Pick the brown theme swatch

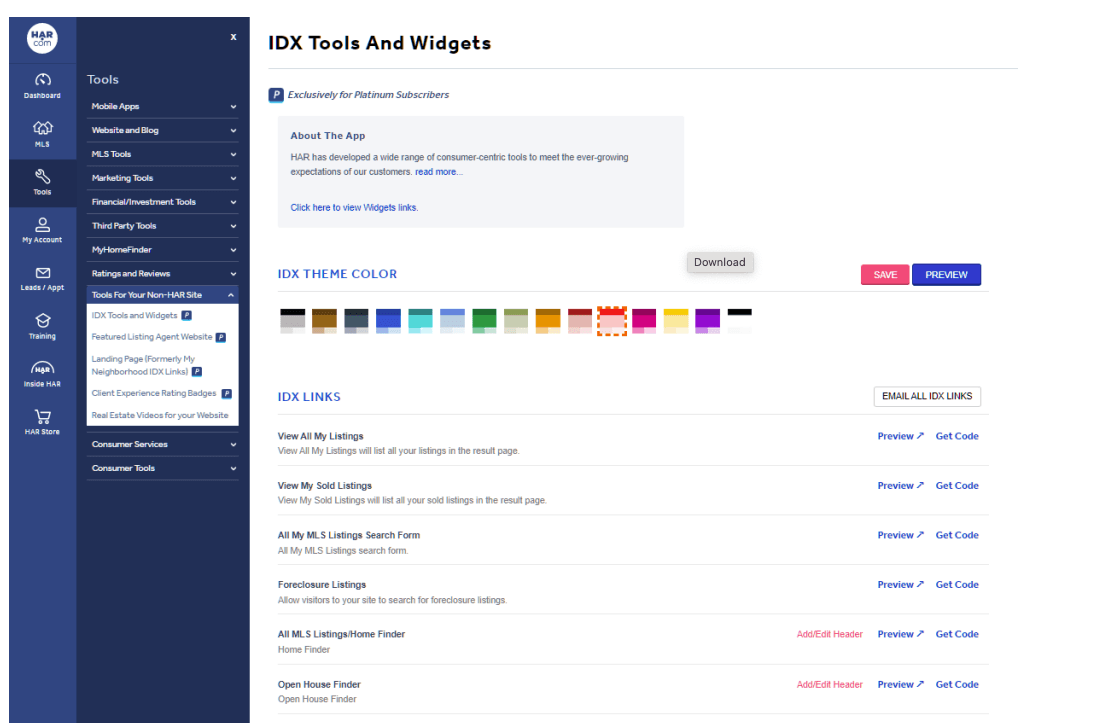click(325, 321)
